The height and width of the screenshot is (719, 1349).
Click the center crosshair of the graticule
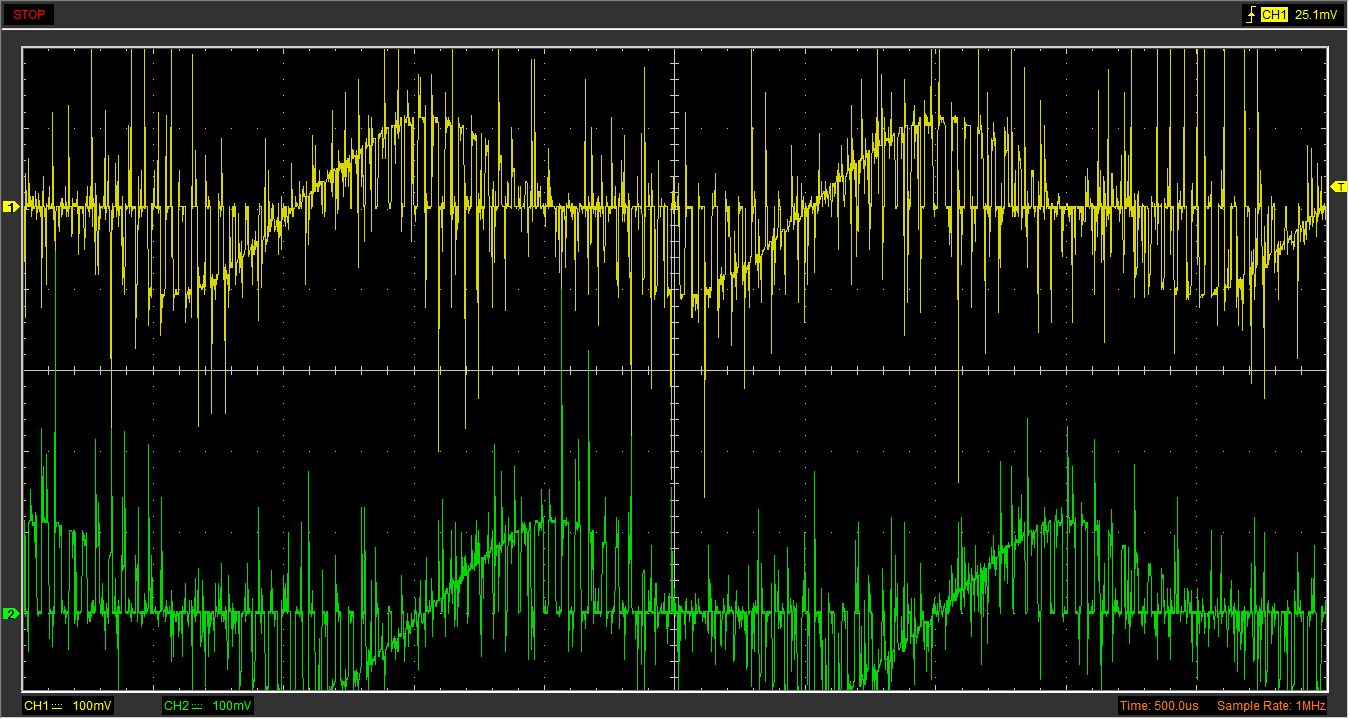coord(675,370)
